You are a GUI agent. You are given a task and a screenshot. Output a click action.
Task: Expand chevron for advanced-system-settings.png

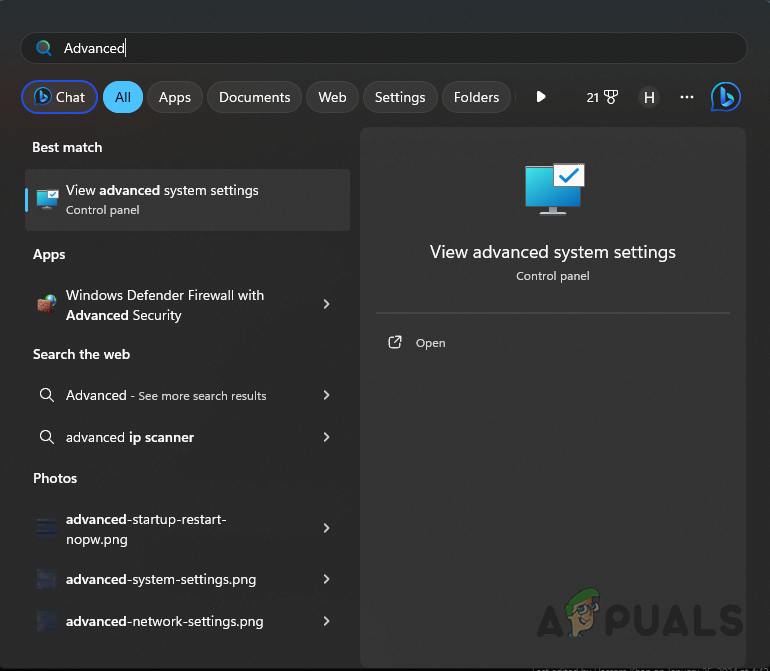point(327,579)
